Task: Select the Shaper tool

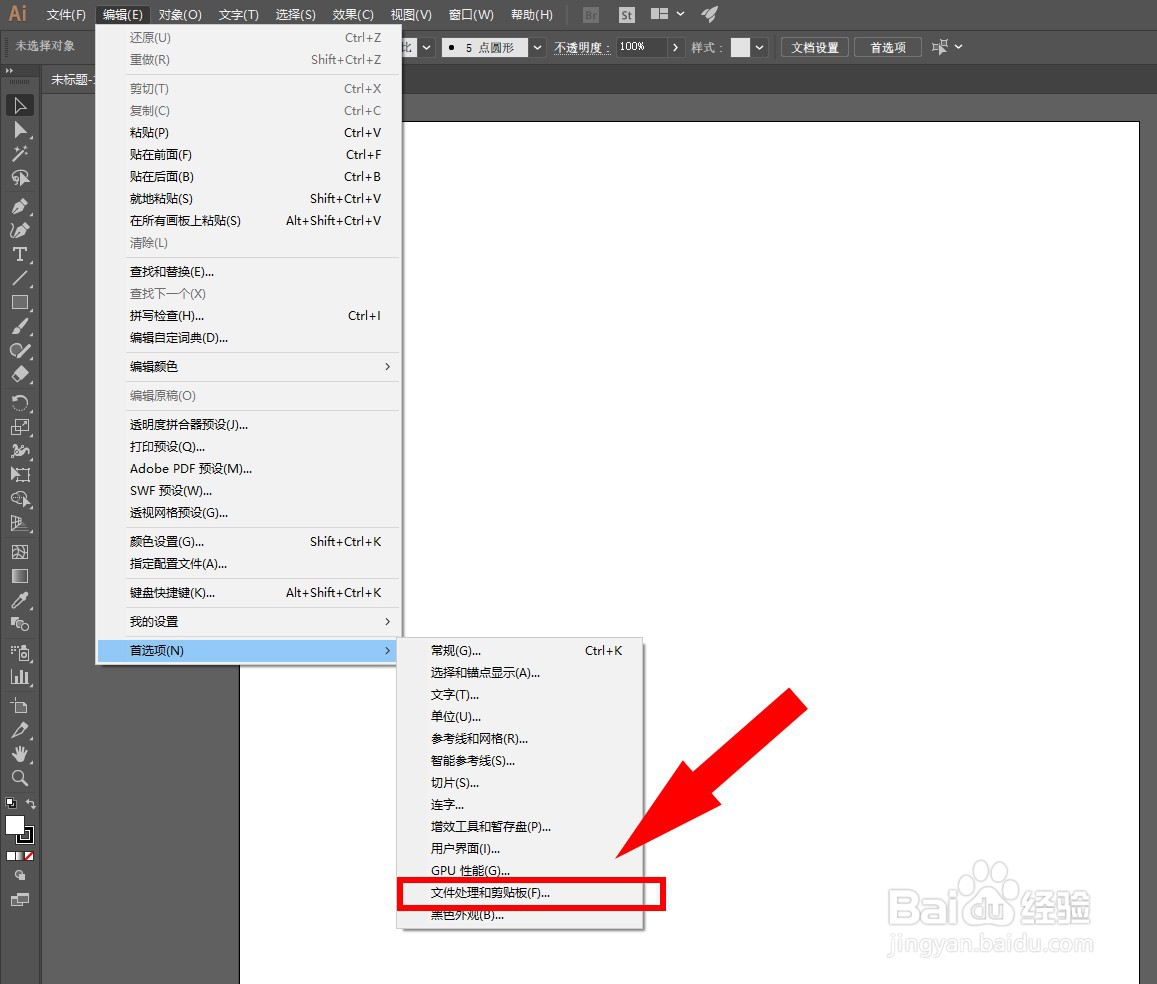Action: [20, 350]
